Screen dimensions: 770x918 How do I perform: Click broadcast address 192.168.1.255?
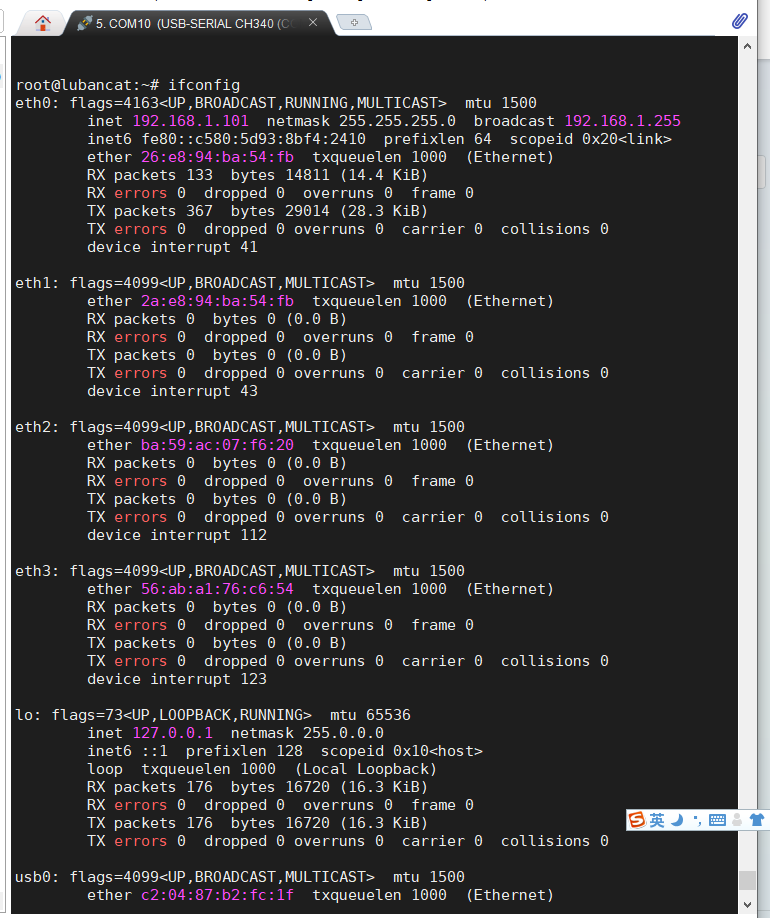pos(622,121)
